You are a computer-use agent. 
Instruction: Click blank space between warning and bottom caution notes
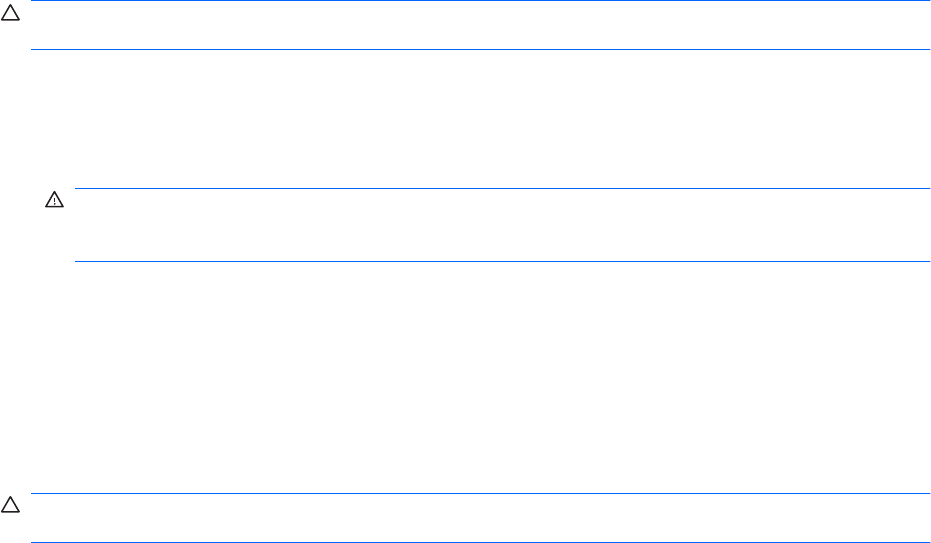tap(480, 378)
